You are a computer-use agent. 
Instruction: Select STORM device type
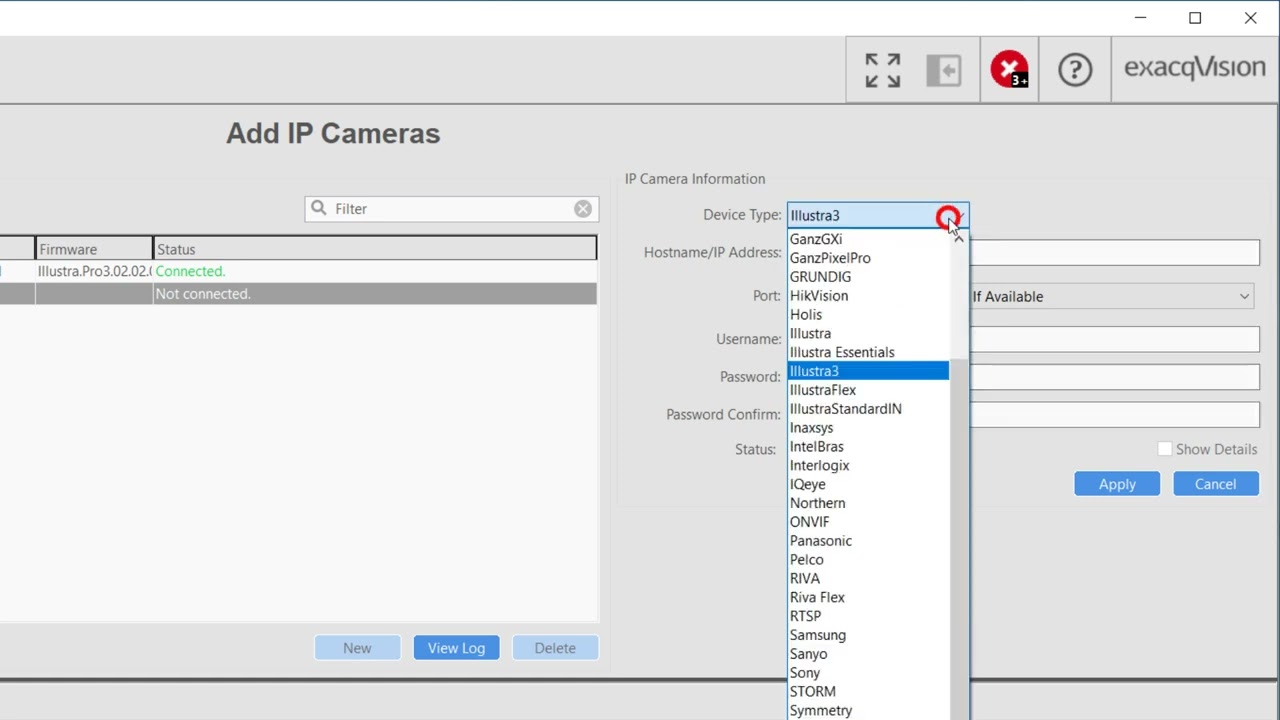[868, 692]
